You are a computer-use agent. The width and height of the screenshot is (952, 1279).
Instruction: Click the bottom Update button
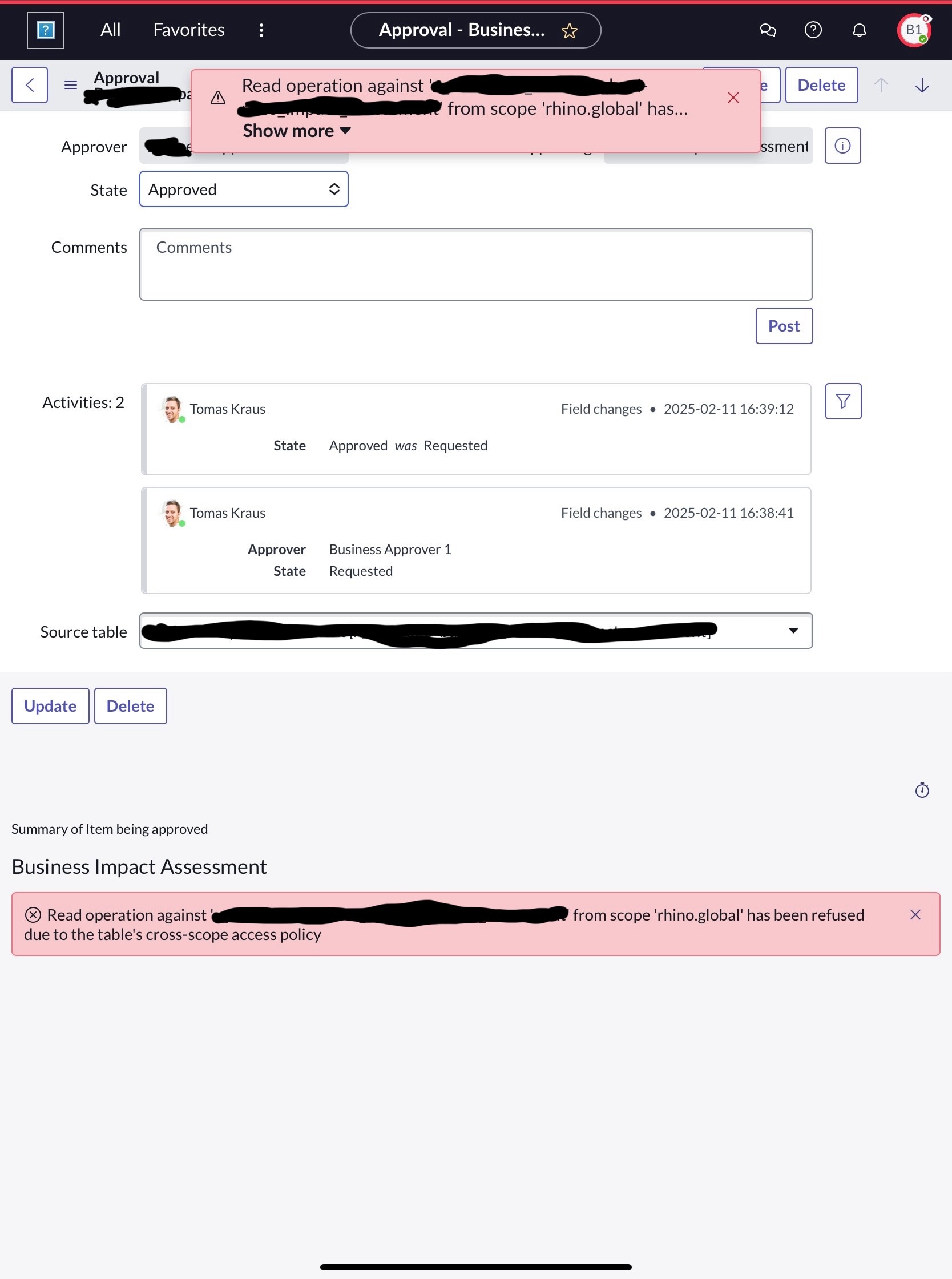coord(50,706)
